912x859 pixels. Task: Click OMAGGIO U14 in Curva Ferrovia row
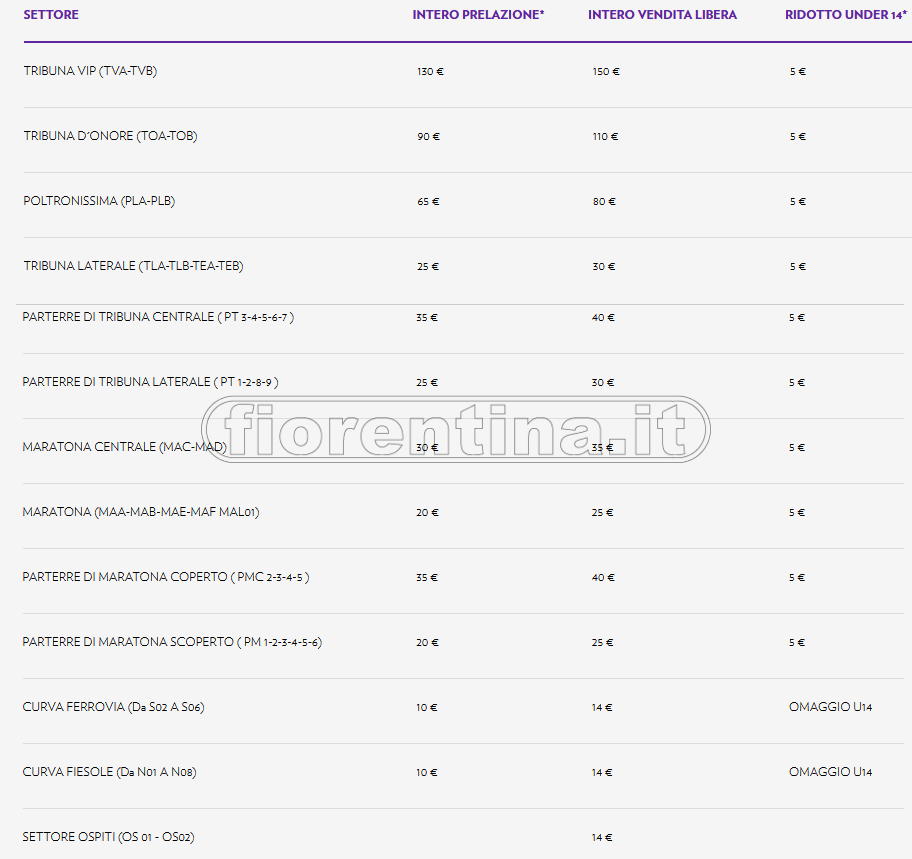coord(831,707)
